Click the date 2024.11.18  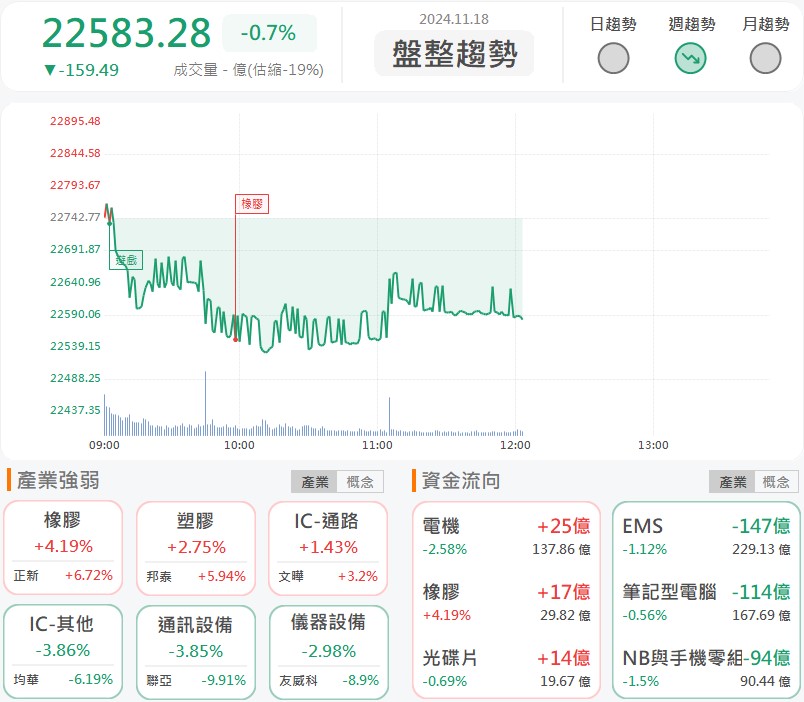click(x=452, y=18)
